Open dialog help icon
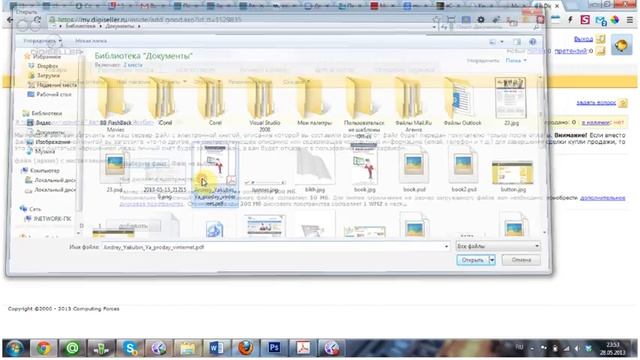 click(x=533, y=42)
